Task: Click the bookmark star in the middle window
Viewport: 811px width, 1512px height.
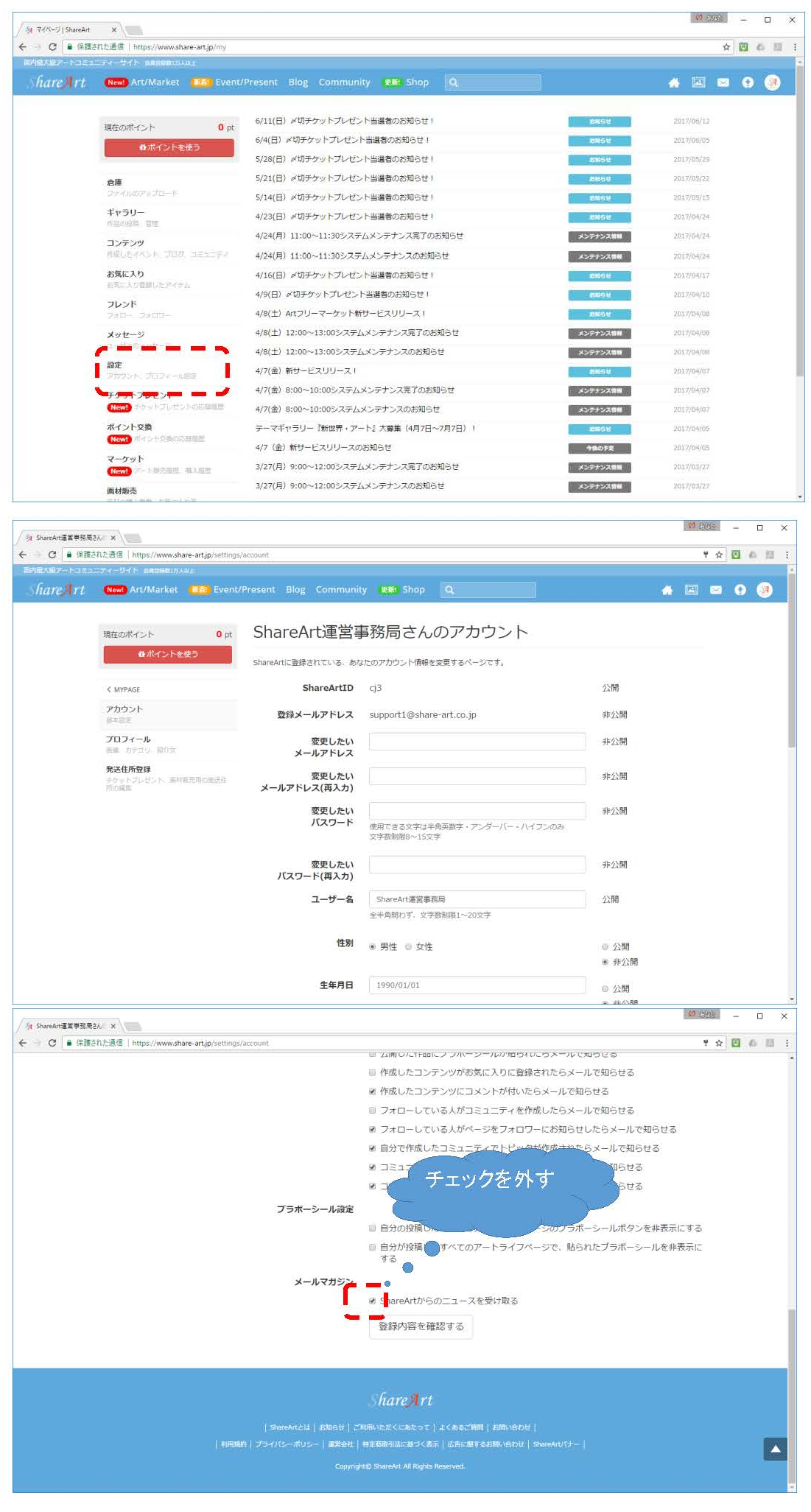Action: tap(719, 555)
